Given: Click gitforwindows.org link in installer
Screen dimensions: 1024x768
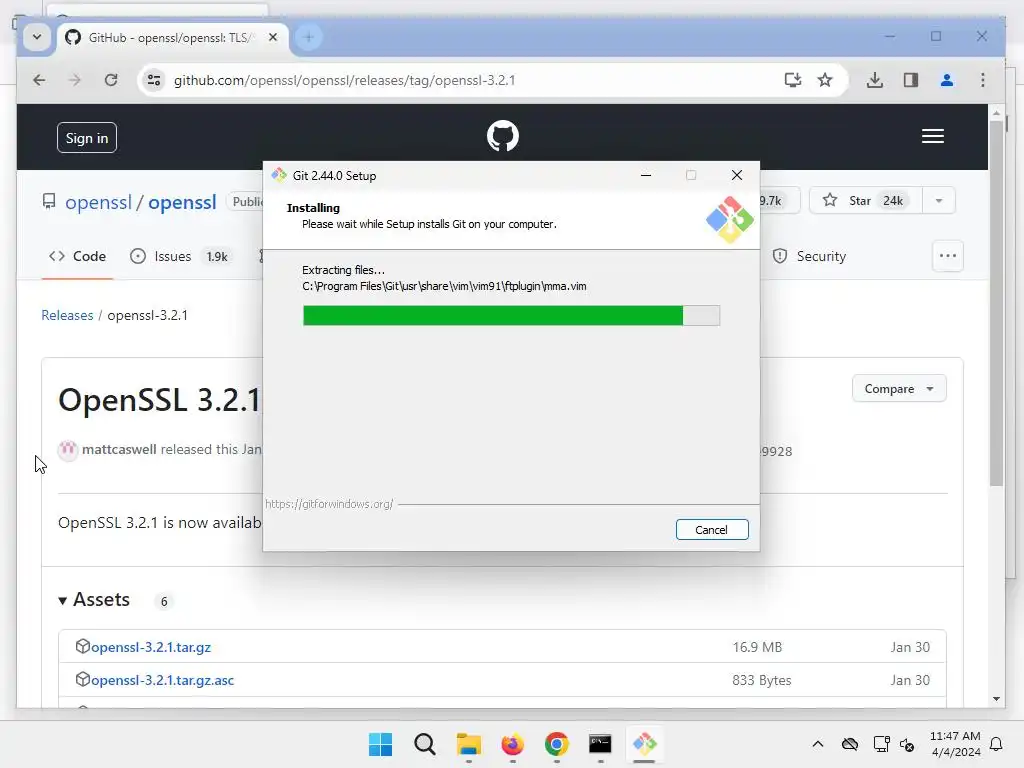Looking at the screenshot, I should (x=329, y=504).
